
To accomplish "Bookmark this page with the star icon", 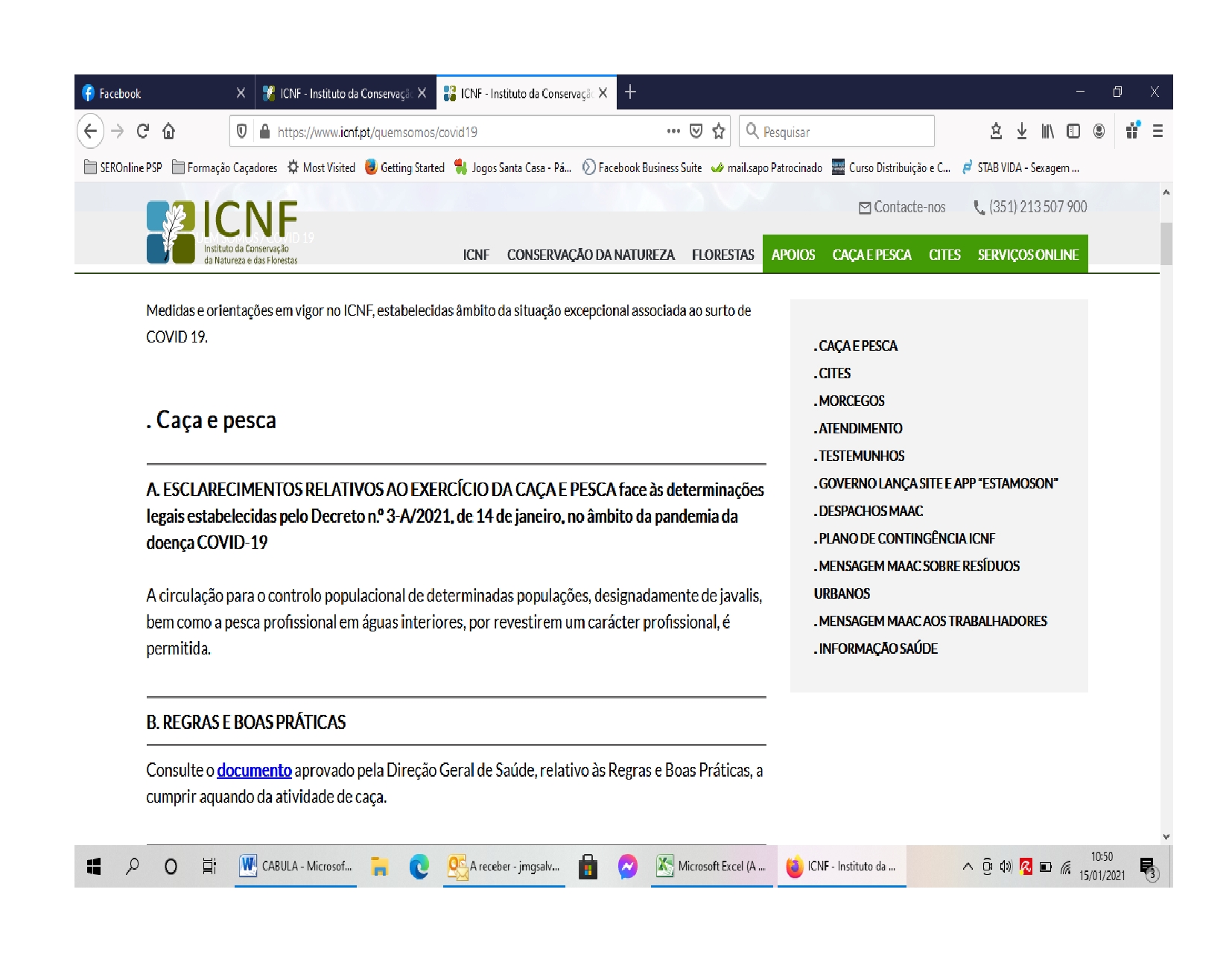I will (x=718, y=132).
